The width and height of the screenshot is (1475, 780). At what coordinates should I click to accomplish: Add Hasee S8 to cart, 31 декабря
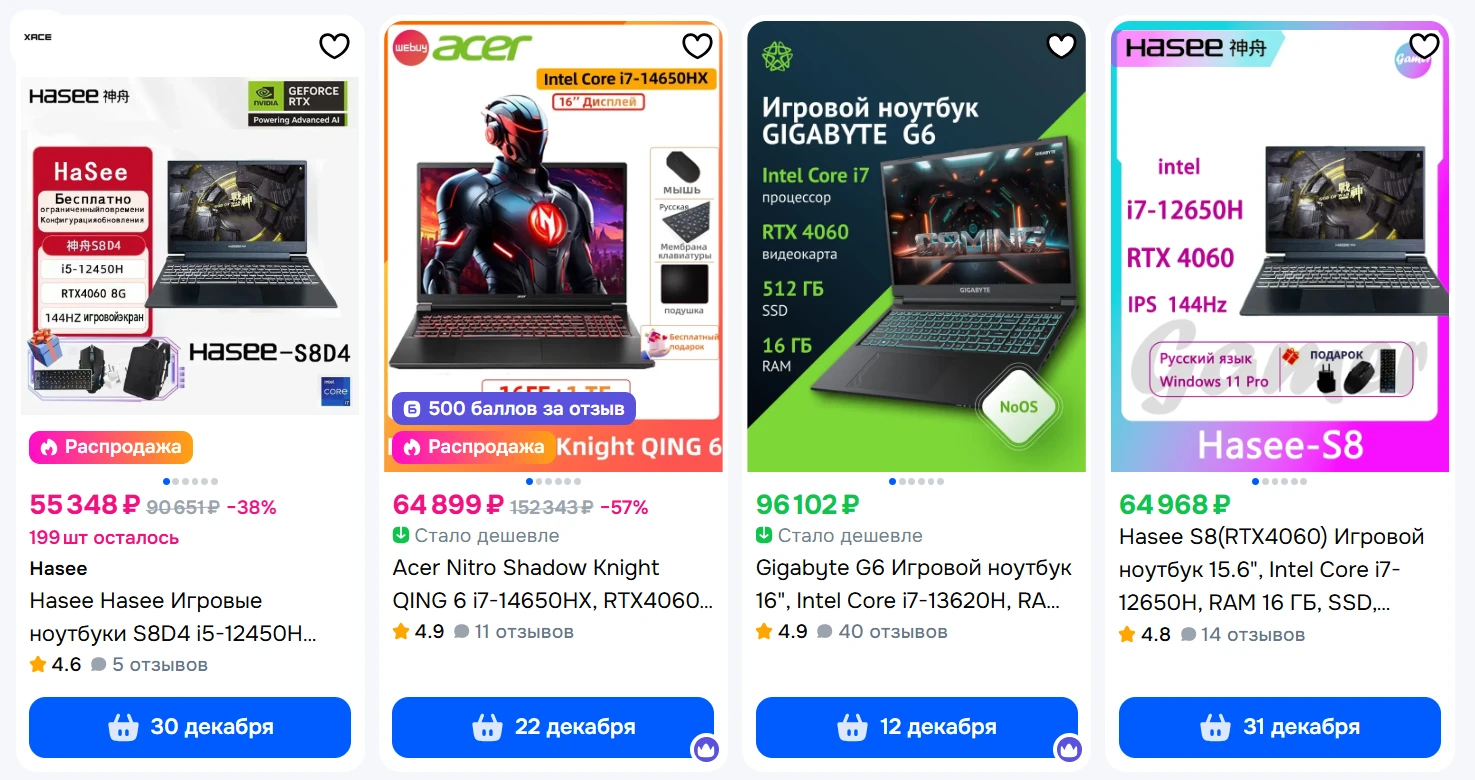click(x=1280, y=727)
